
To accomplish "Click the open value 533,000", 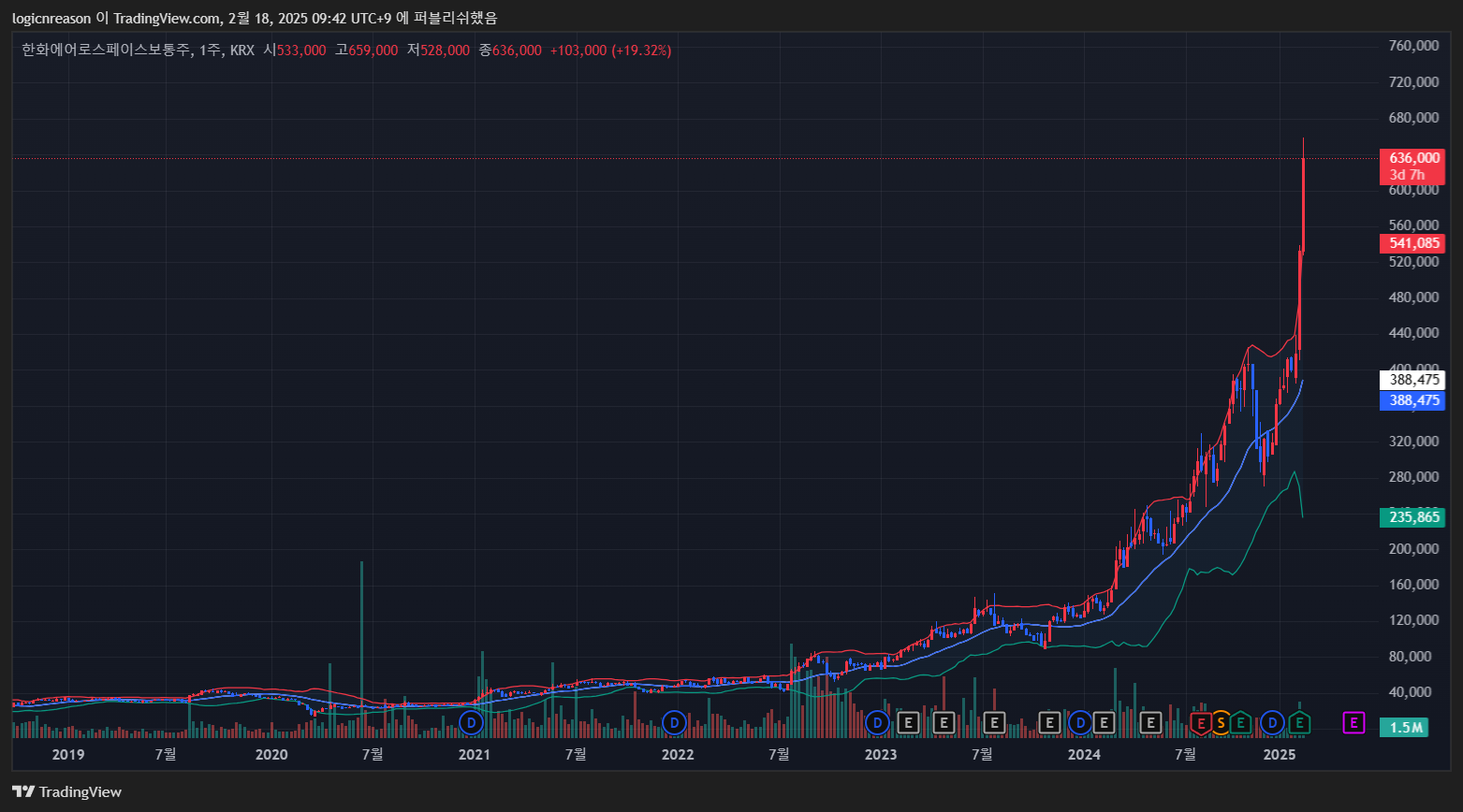I will tap(301, 50).
